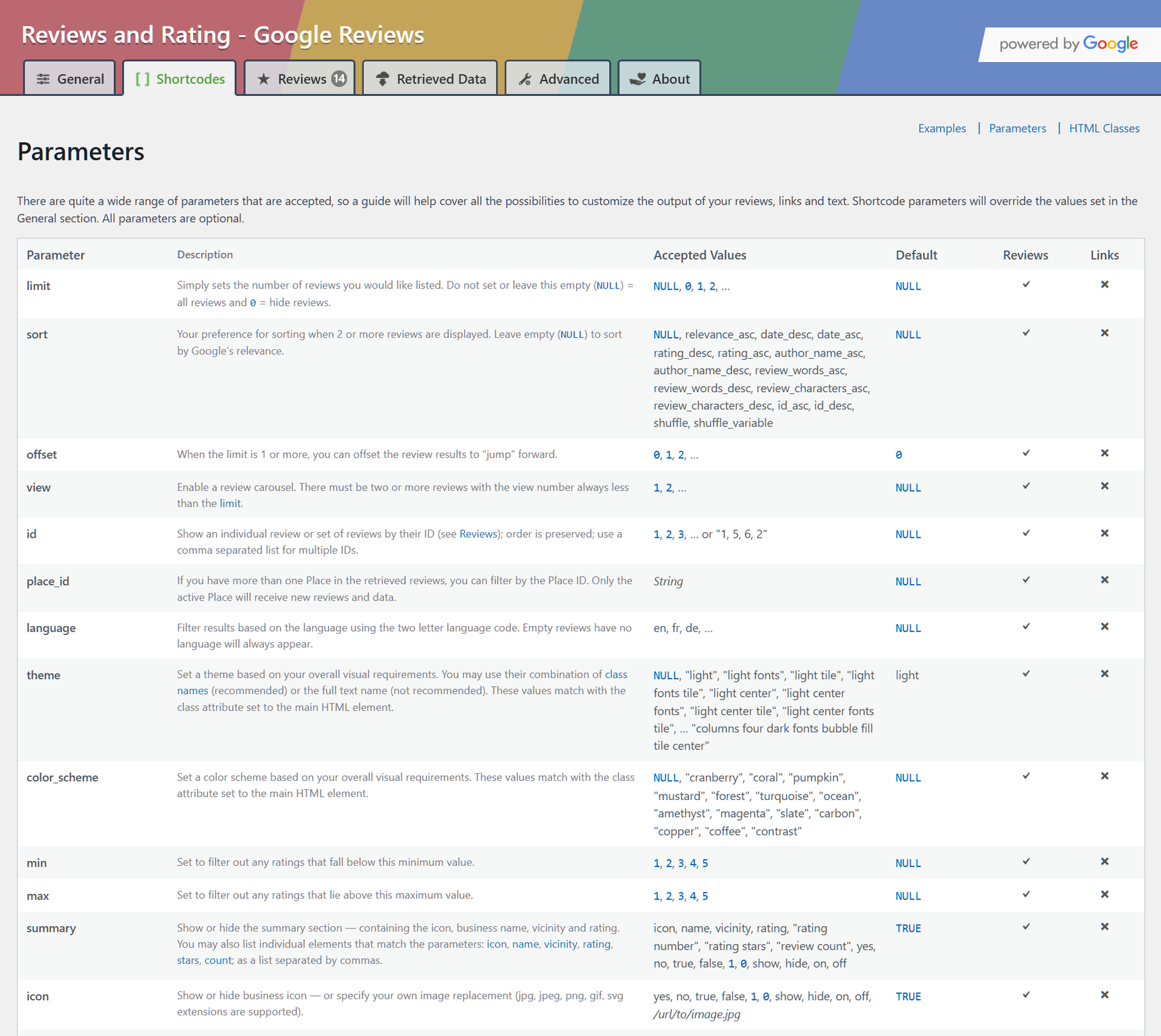
Task: Follow the 'limit' link in view description
Action: click(x=230, y=503)
